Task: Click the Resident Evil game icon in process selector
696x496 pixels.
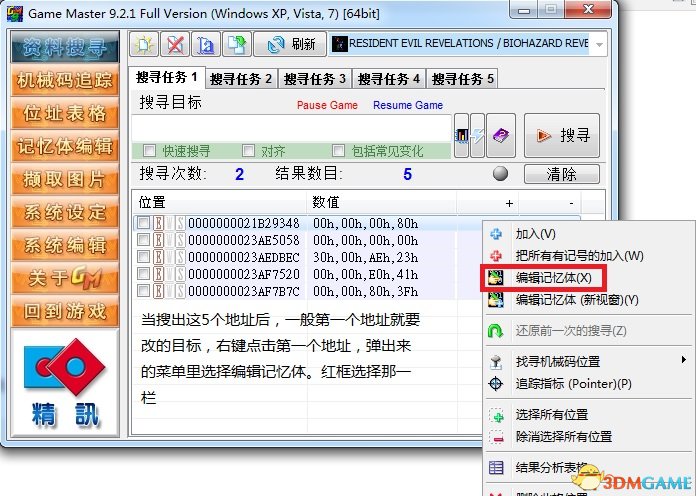Action: (x=340, y=44)
